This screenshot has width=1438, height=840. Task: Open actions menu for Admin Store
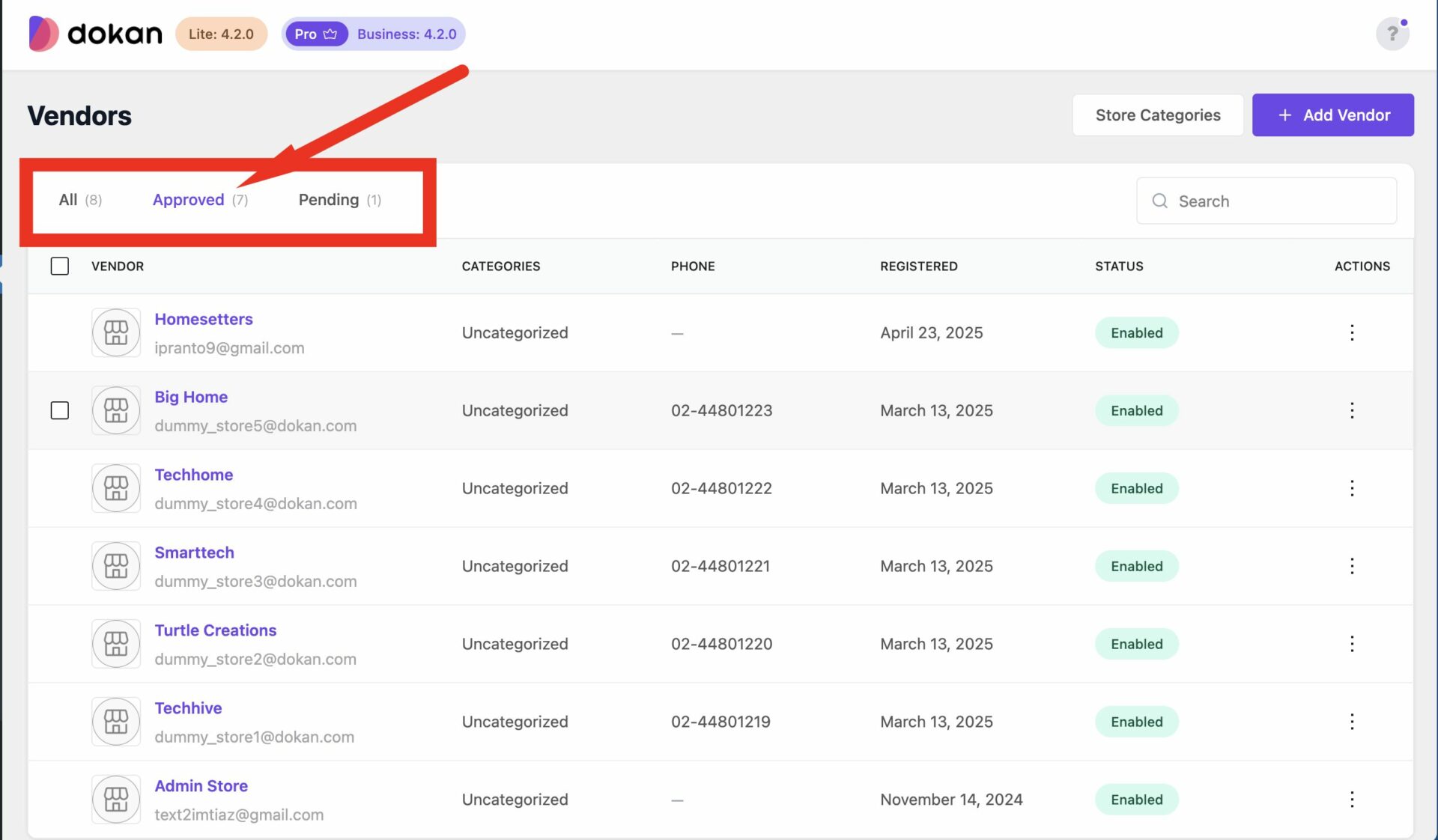coord(1352,799)
